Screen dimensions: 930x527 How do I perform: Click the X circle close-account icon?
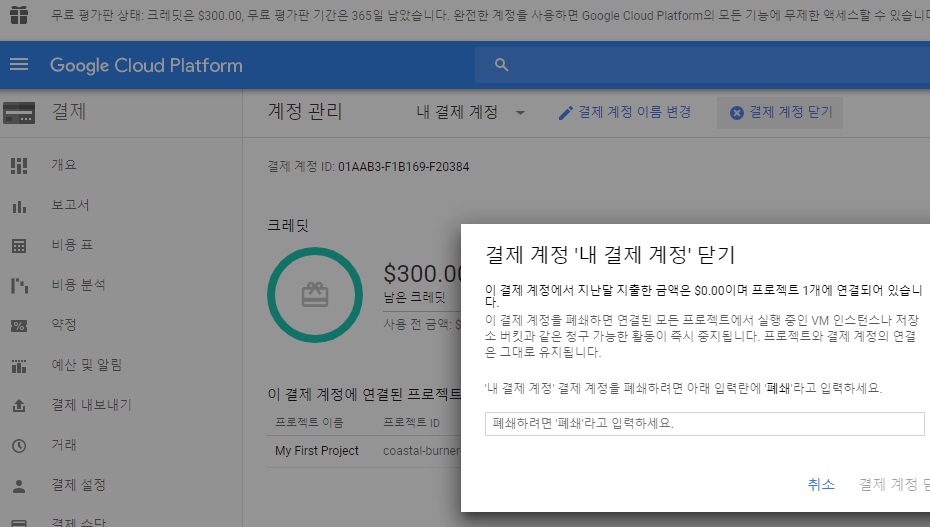(x=737, y=113)
